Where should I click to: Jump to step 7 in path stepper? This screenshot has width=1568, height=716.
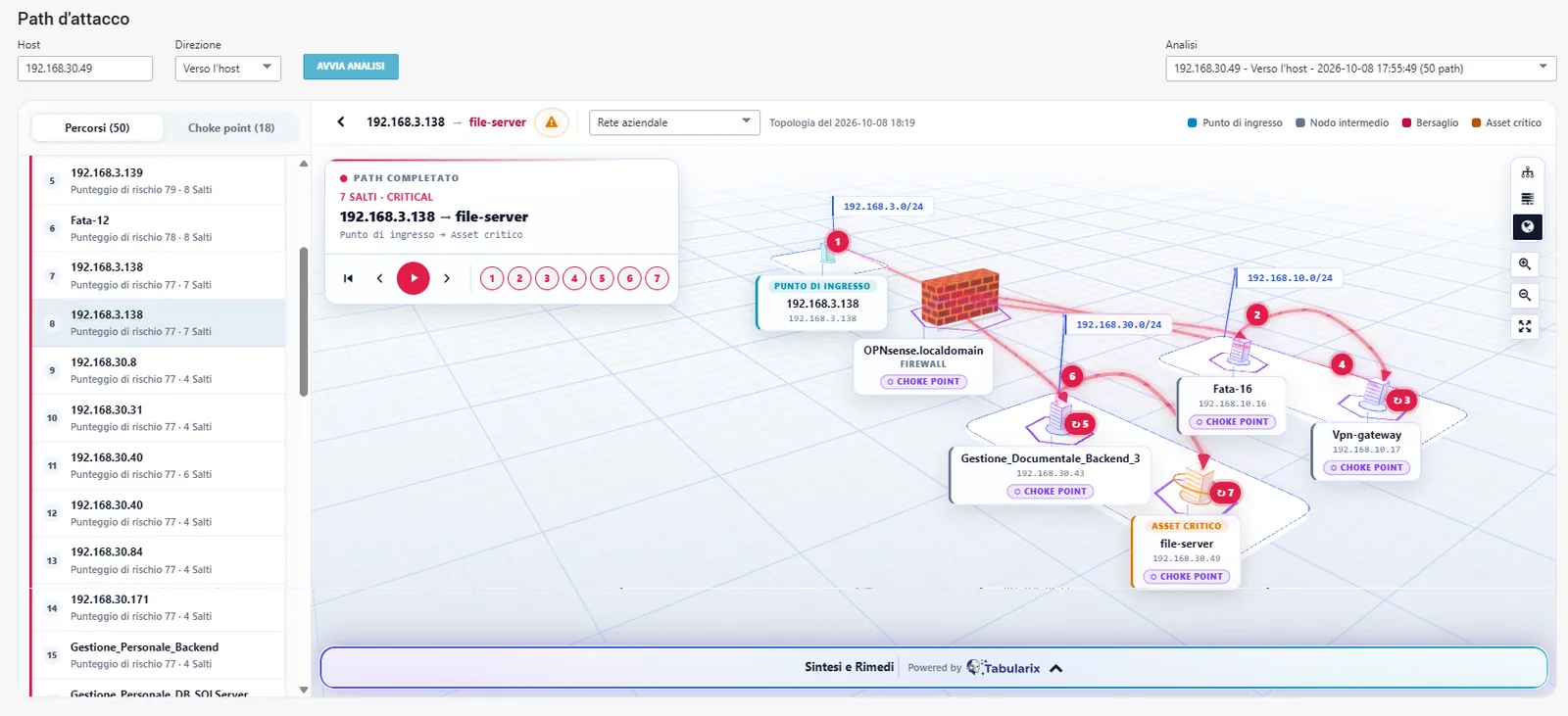point(657,278)
